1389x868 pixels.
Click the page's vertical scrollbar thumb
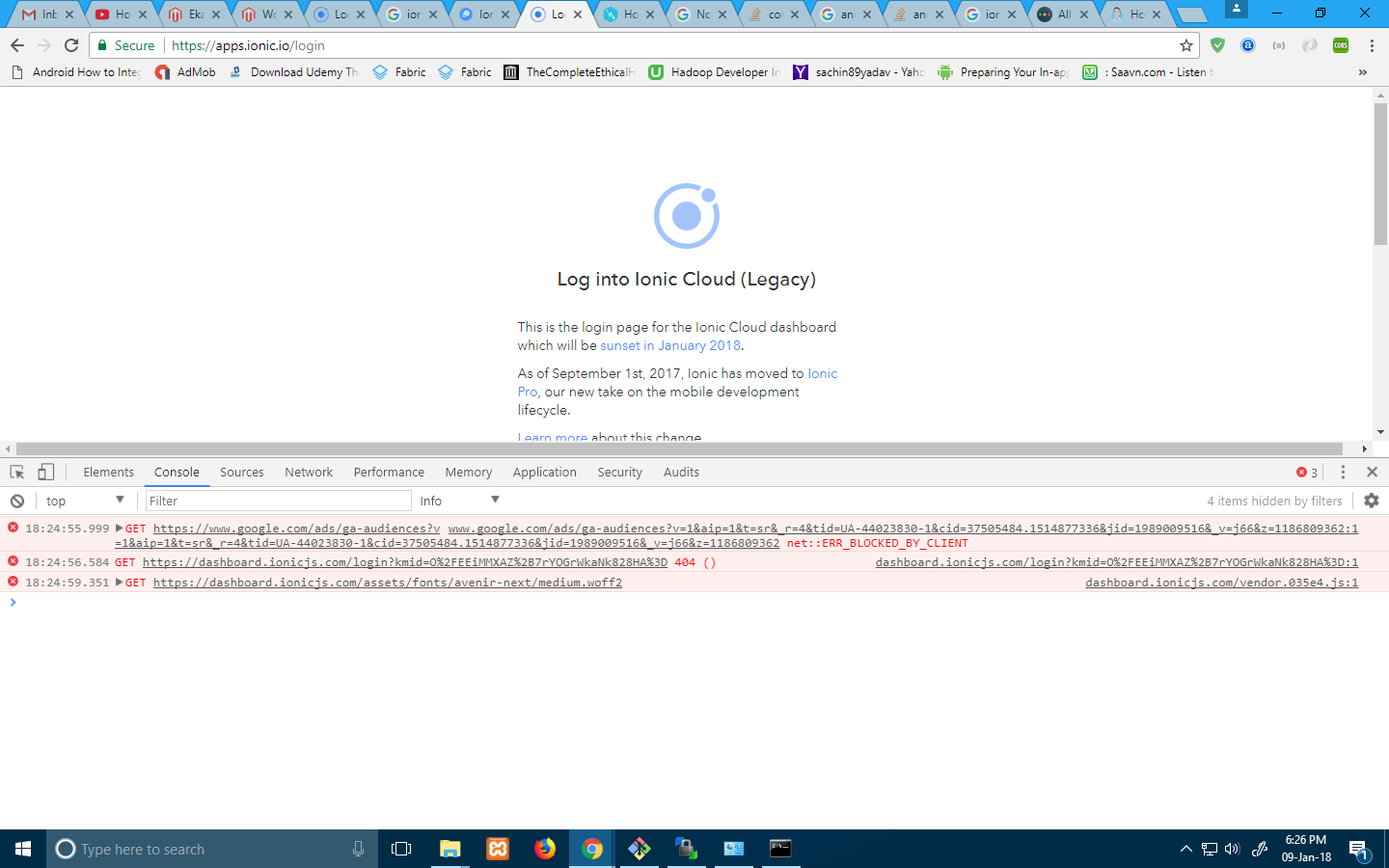point(1380,174)
